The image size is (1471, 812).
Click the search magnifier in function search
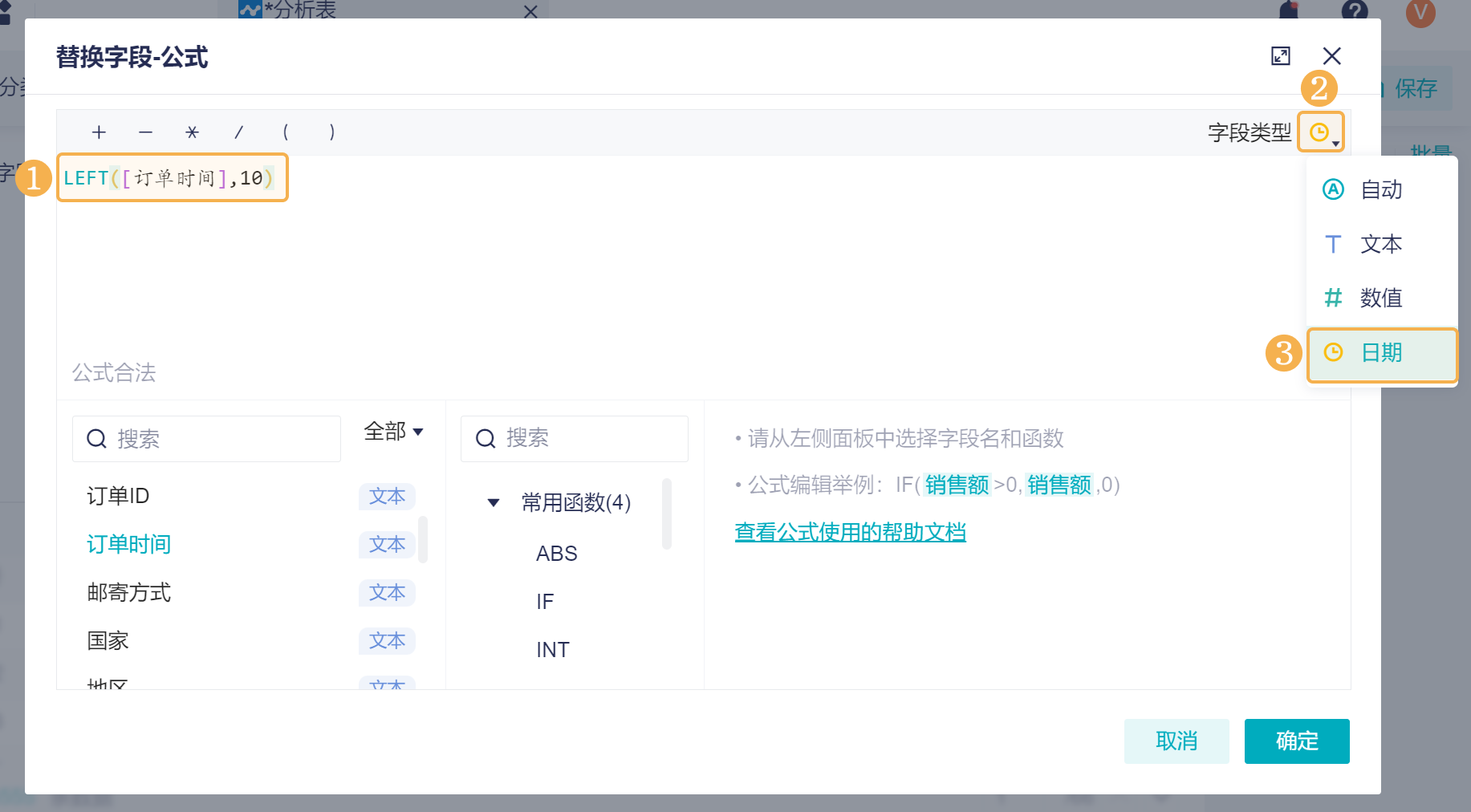click(486, 438)
